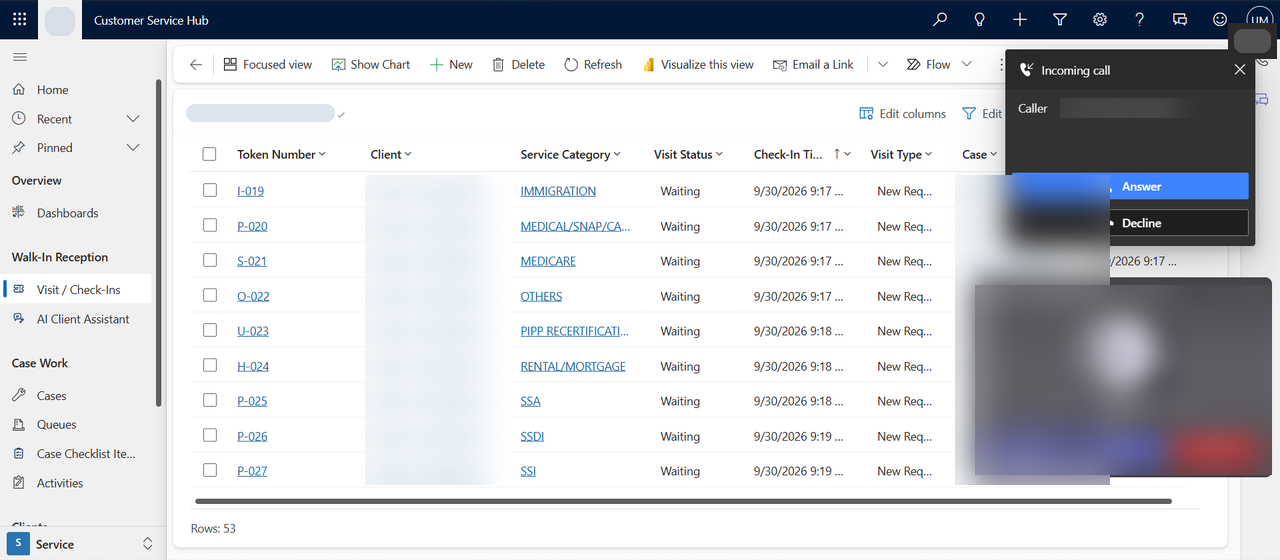Toggle the select all rows checkbox

(x=209, y=154)
